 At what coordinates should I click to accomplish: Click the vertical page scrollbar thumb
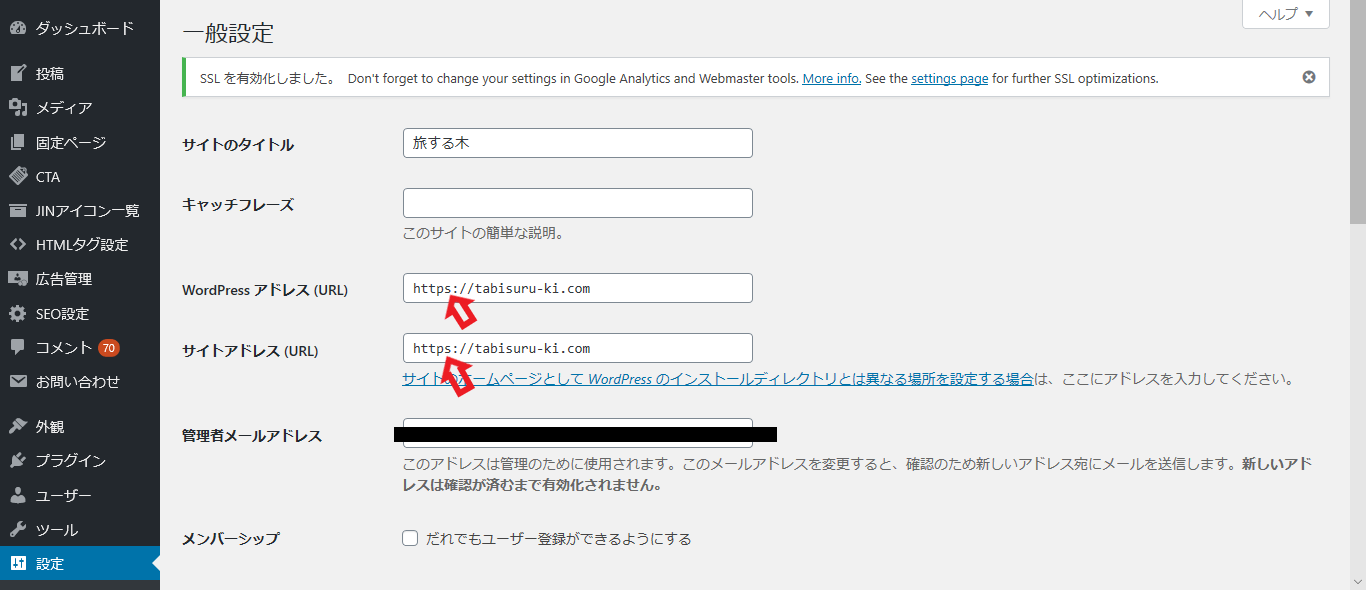click(1357, 110)
